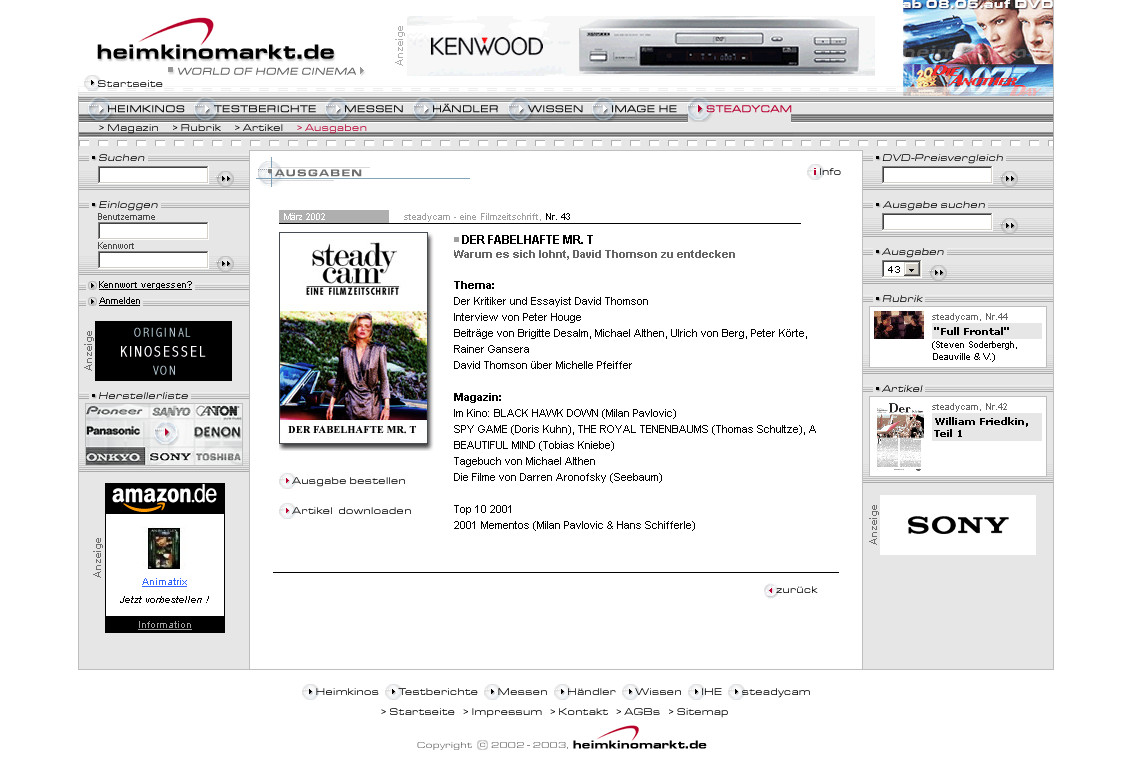The height and width of the screenshot is (763, 1132).
Task: Focus the Benutzername input field
Action: coord(153,231)
